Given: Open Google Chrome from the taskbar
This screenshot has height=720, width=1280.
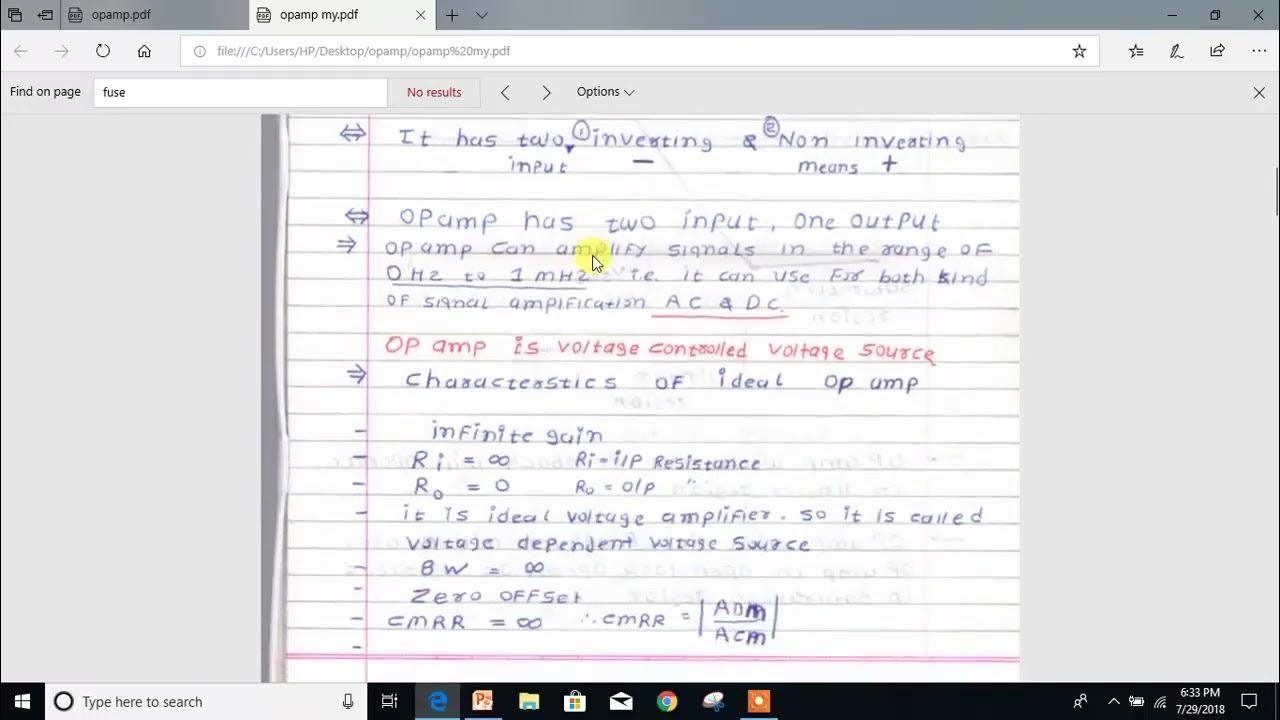Looking at the screenshot, I should coord(667,701).
